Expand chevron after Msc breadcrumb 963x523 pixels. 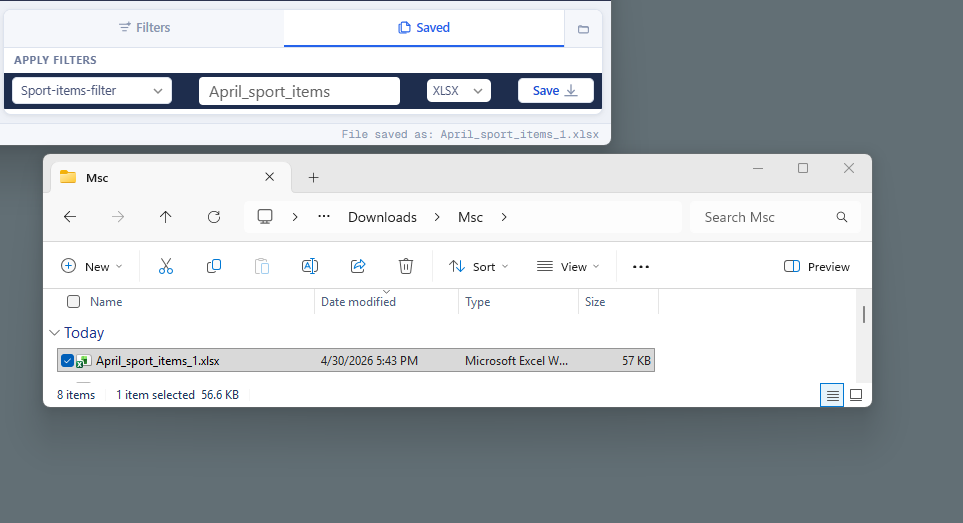(x=504, y=217)
